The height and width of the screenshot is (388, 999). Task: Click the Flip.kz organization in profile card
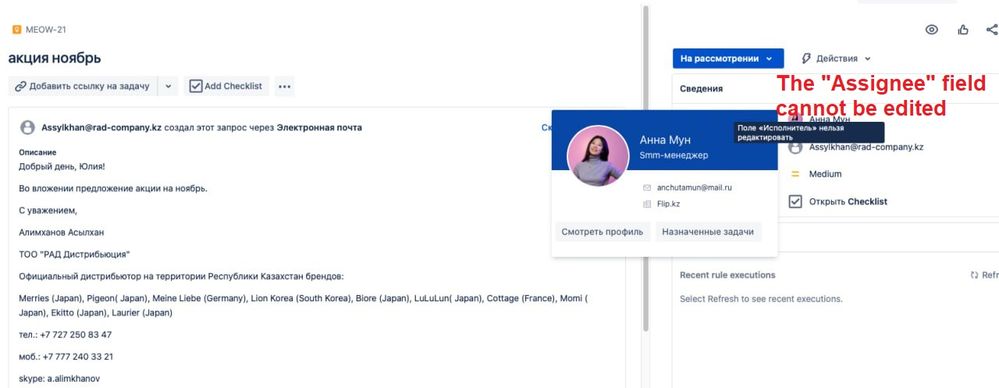[668, 205]
